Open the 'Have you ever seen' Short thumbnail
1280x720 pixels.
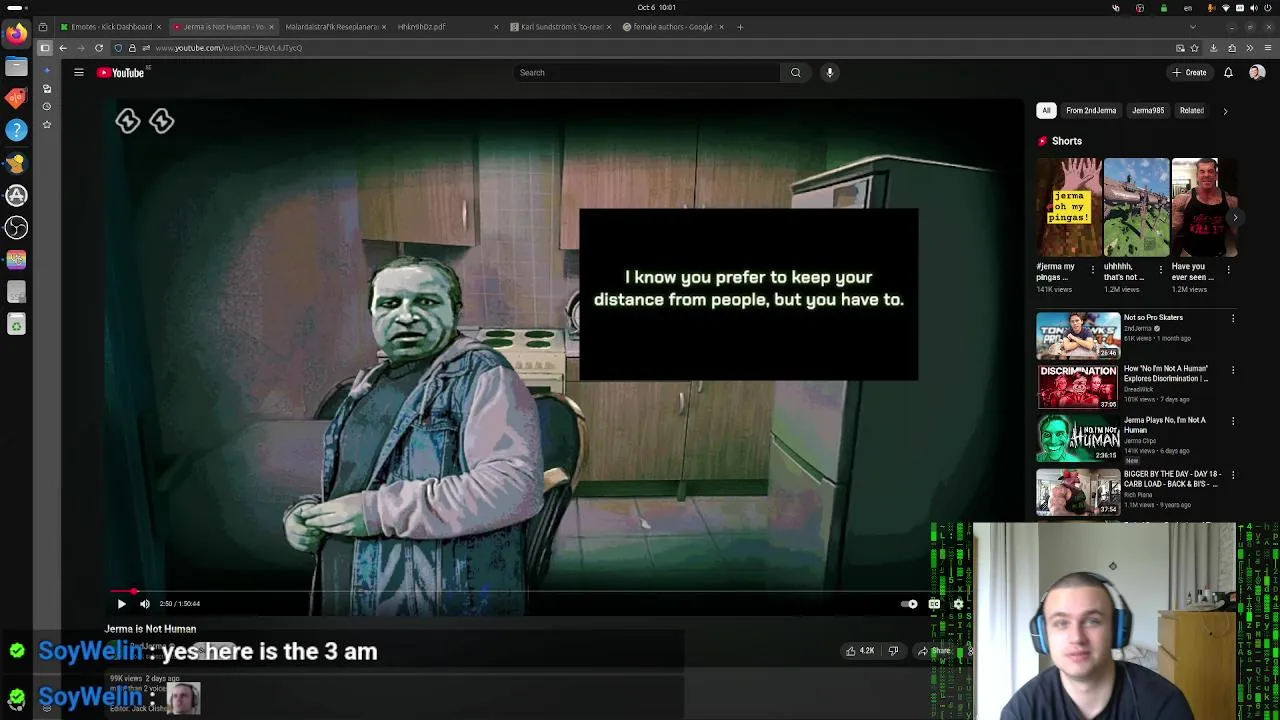(1204, 207)
